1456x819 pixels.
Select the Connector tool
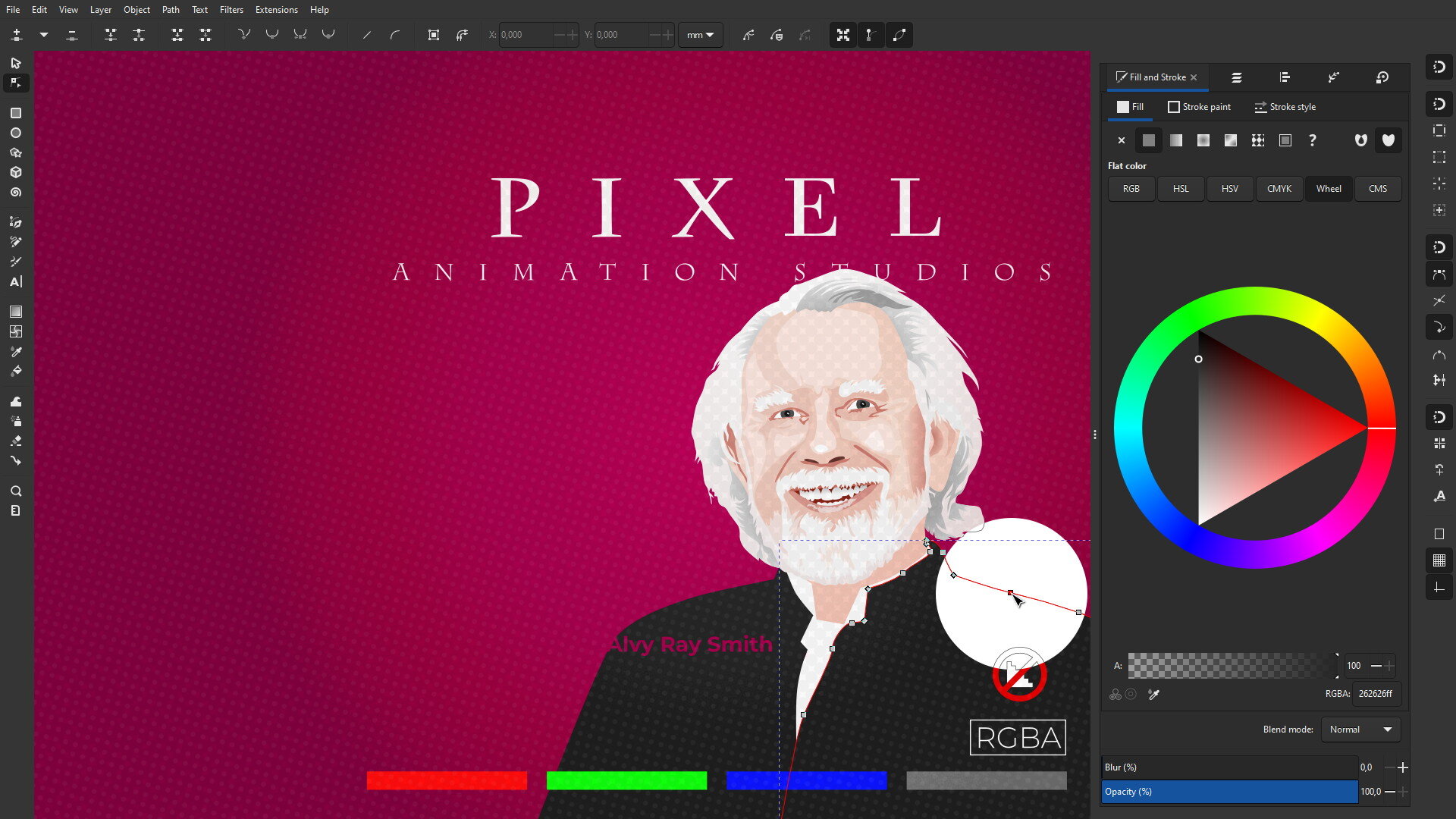point(16,460)
